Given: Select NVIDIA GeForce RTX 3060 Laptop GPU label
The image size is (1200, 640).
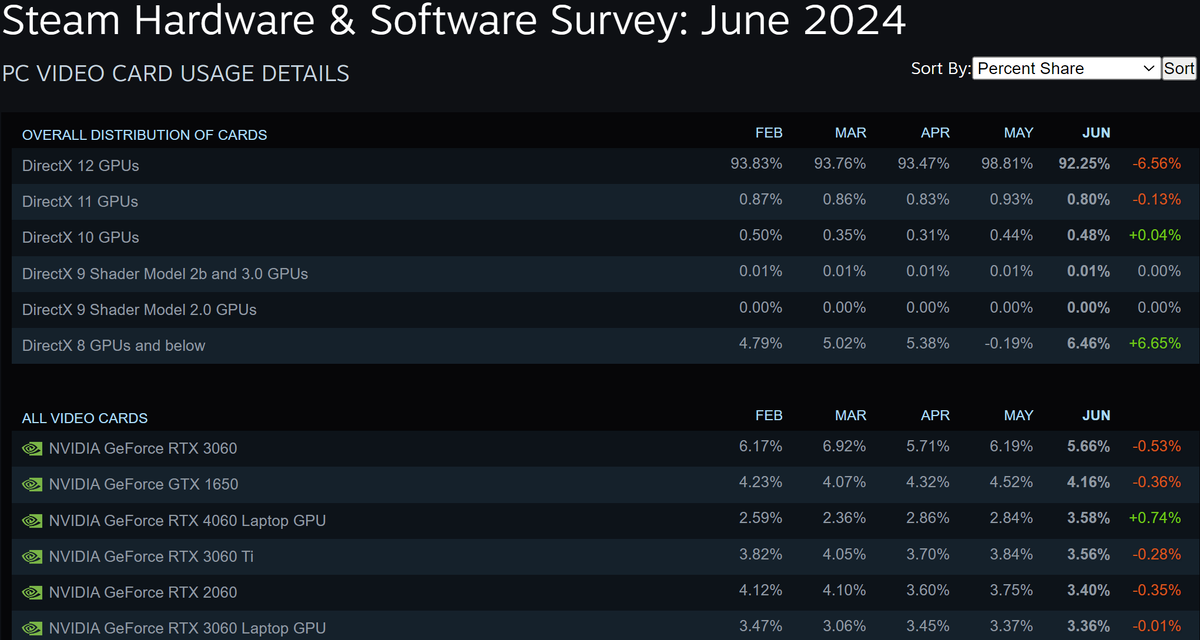Looking at the screenshot, I should 187,628.
